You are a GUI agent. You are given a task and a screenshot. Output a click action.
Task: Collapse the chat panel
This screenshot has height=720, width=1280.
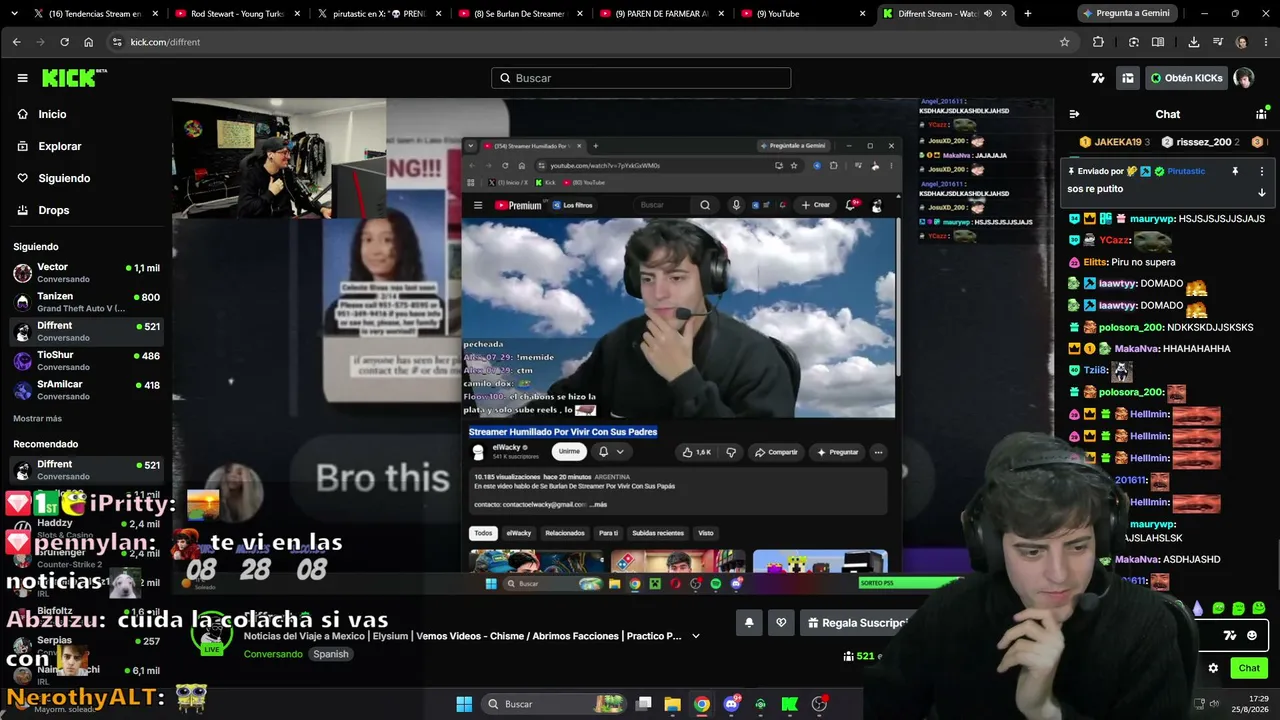[1074, 114]
